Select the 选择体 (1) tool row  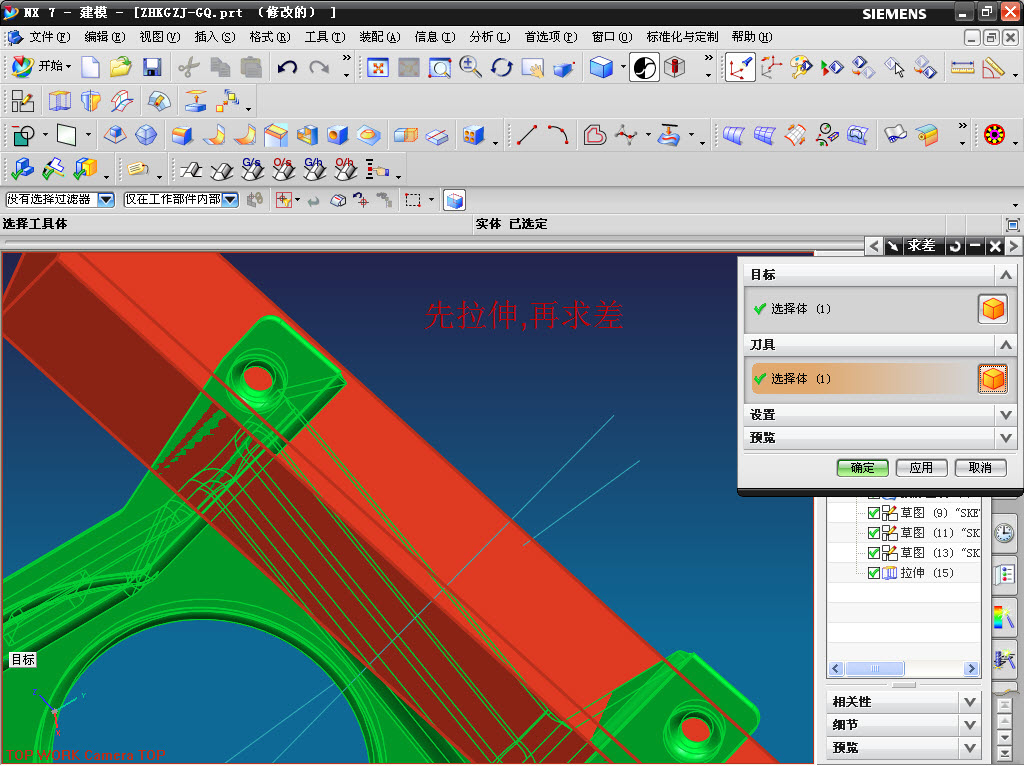click(861, 379)
